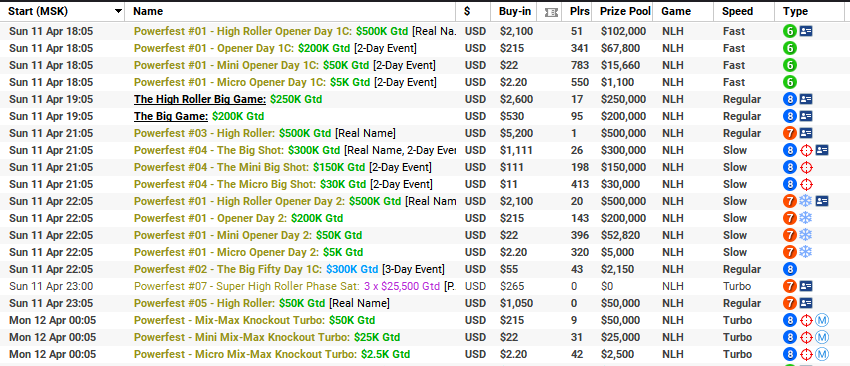Click the snowflake freezeout icon in High Roller Opener Day 2 row
This screenshot has height=366, width=850.
(x=806, y=201)
